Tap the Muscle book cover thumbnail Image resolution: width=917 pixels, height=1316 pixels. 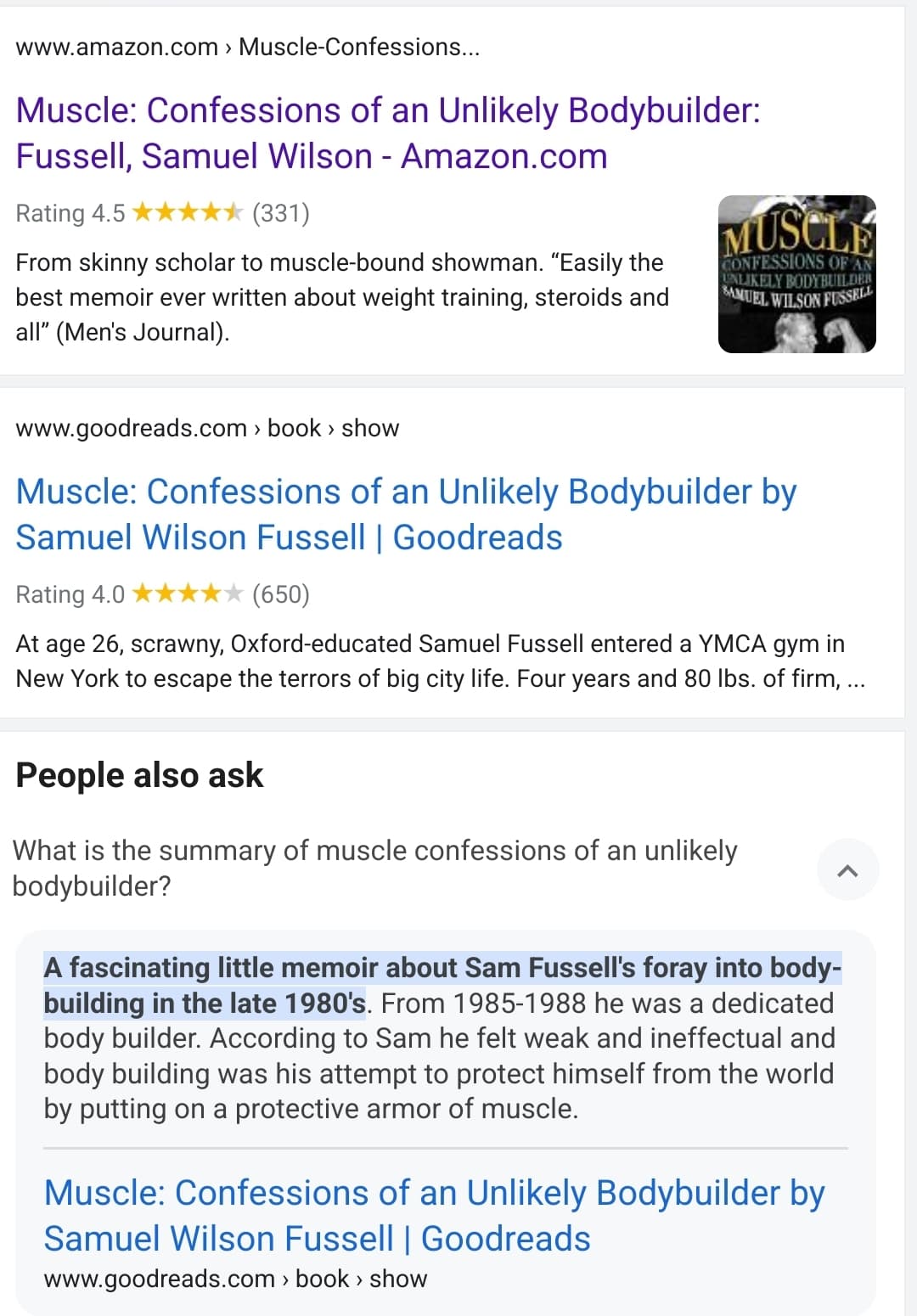(x=796, y=274)
